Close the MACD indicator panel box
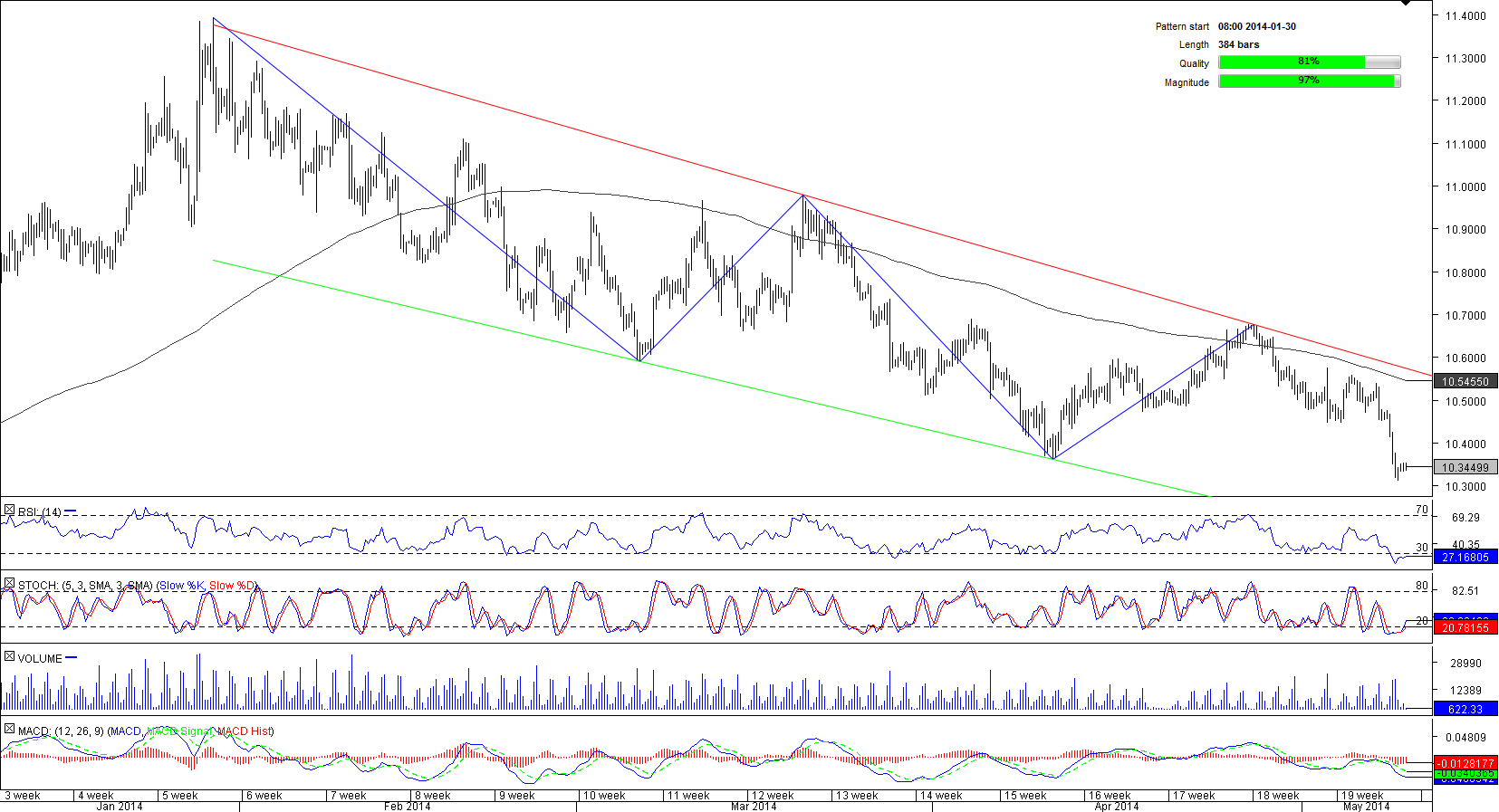The height and width of the screenshot is (812, 1499). tap(9, 730)
